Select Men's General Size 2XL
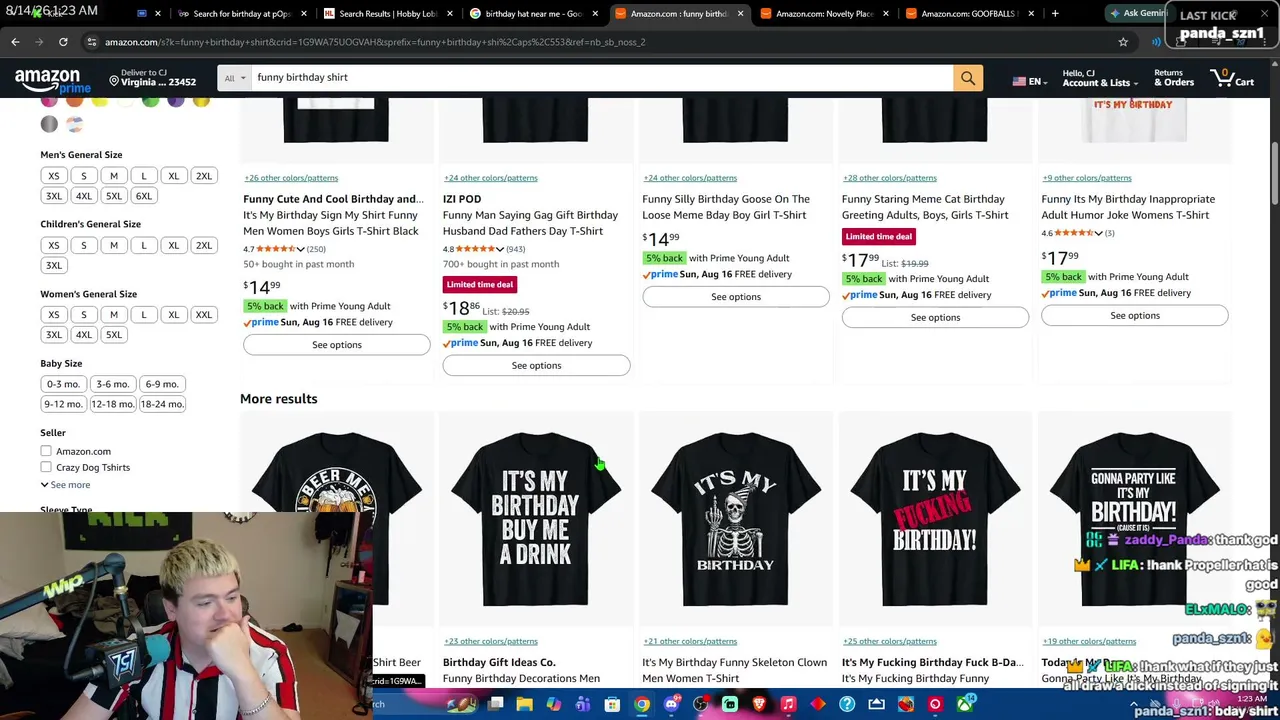This screenshot has width=1280, height=720. [x=203, y=176]
